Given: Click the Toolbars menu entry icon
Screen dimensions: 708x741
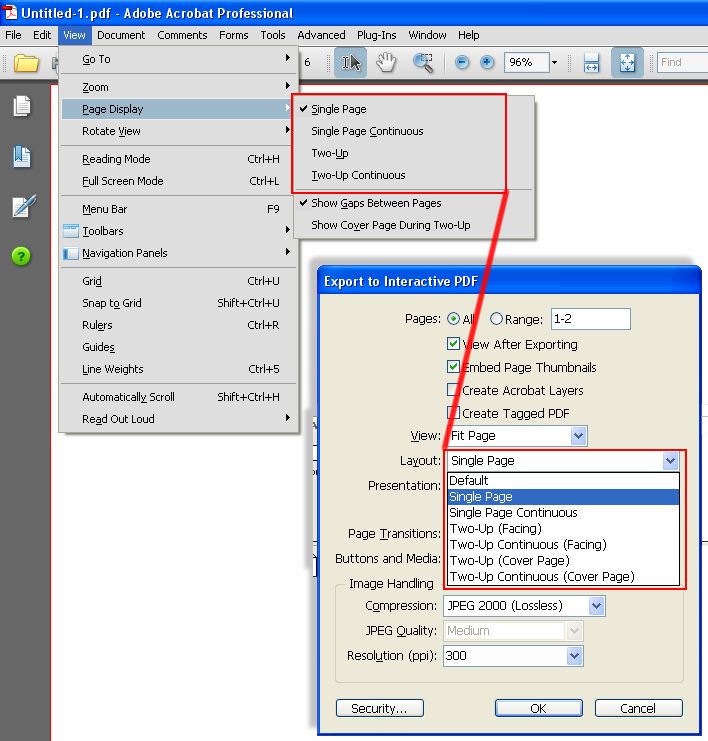Looking at the screenshot, I should coord(71,231).
